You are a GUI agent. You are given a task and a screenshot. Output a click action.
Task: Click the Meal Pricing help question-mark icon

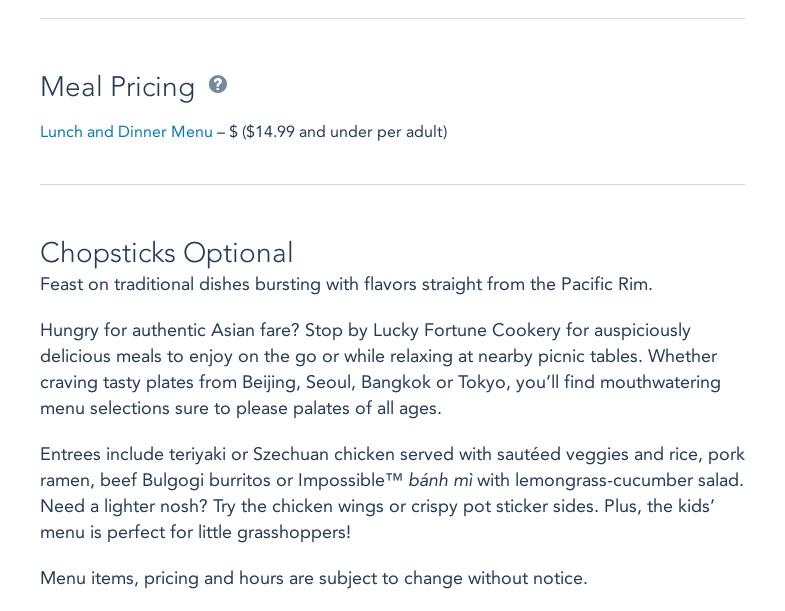218,85
